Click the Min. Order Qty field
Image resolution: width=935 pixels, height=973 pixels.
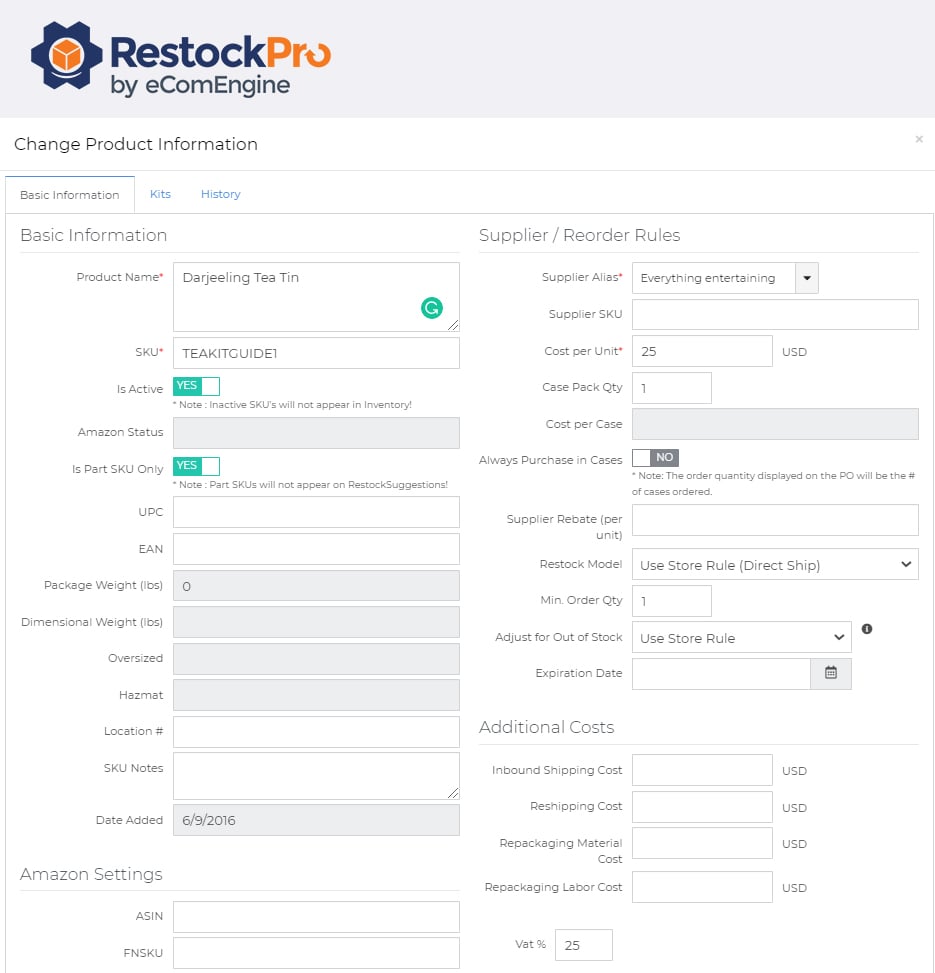click(672, 600)
